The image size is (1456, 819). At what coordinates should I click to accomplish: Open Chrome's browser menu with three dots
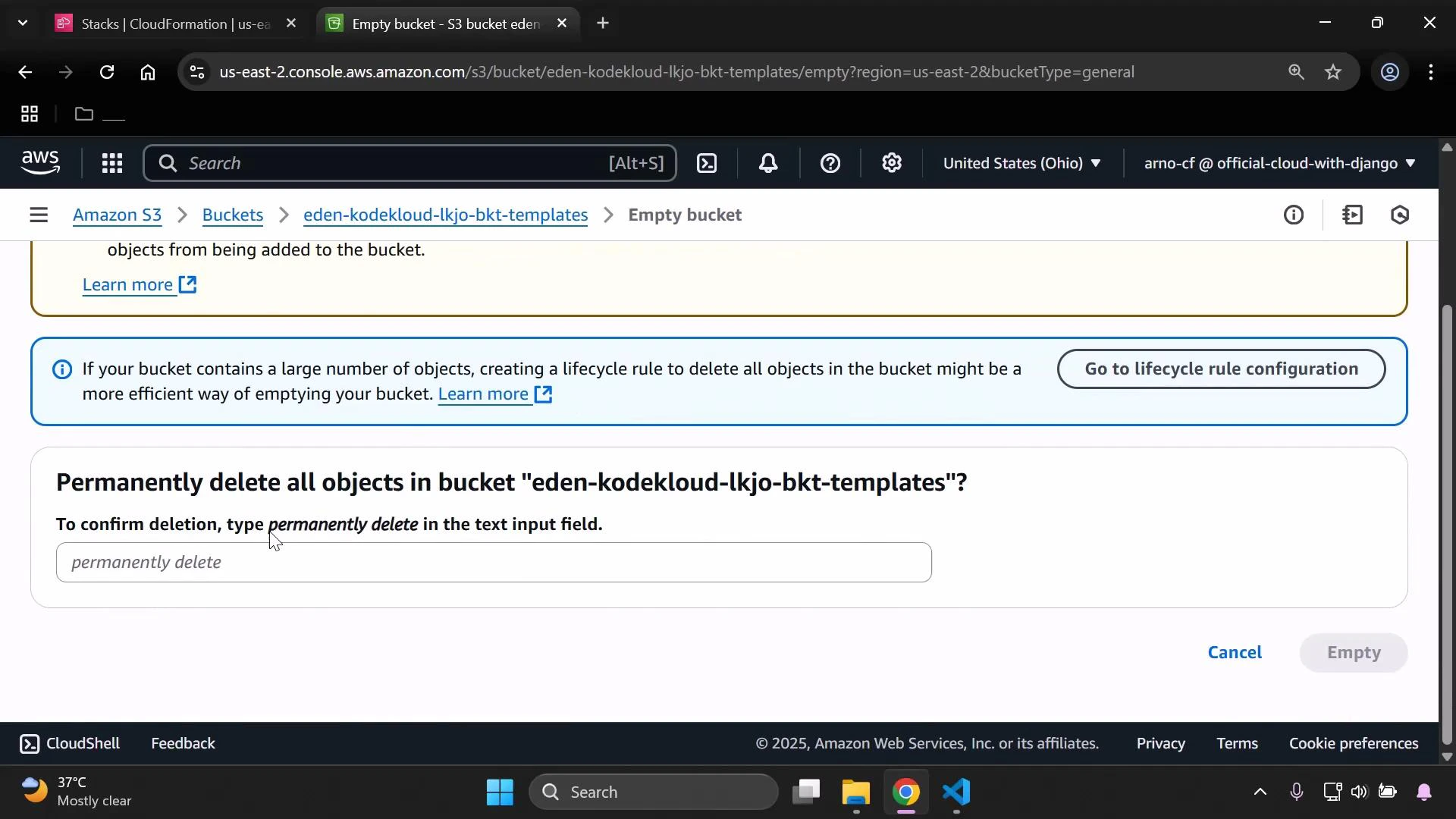pyautogui.click(x=1432, y=72)
